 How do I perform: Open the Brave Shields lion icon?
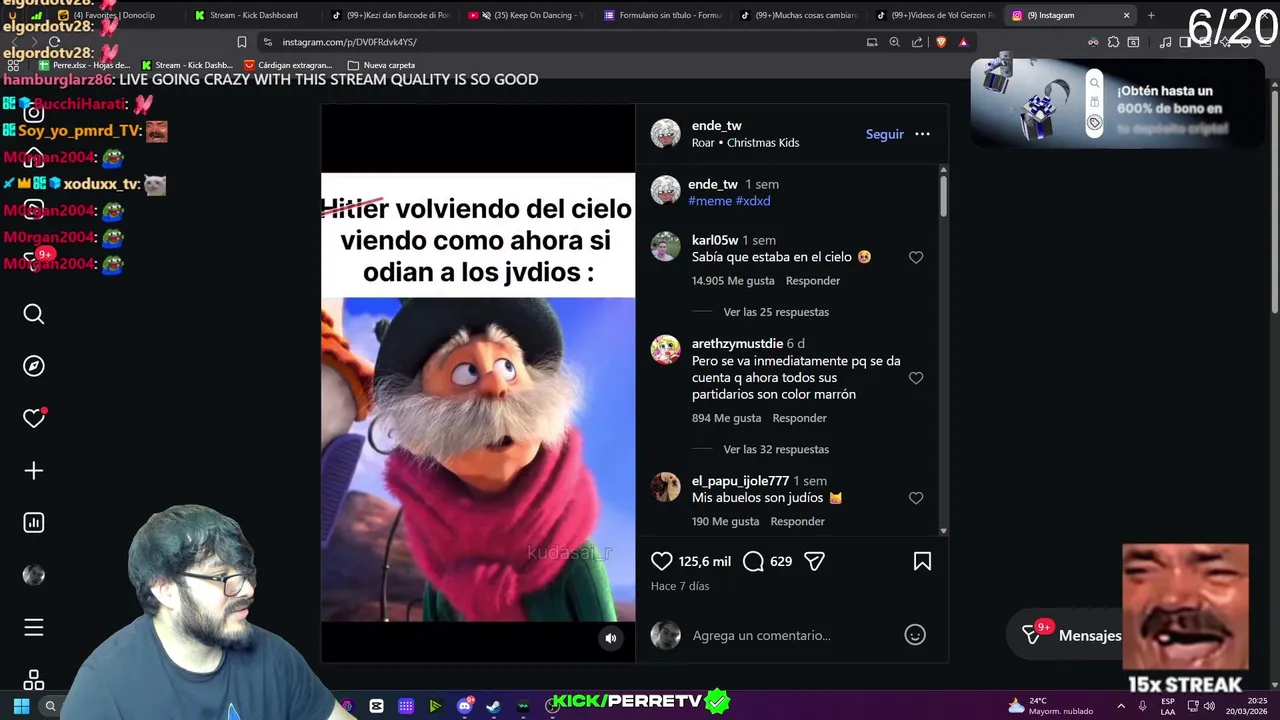coord(940,42)
